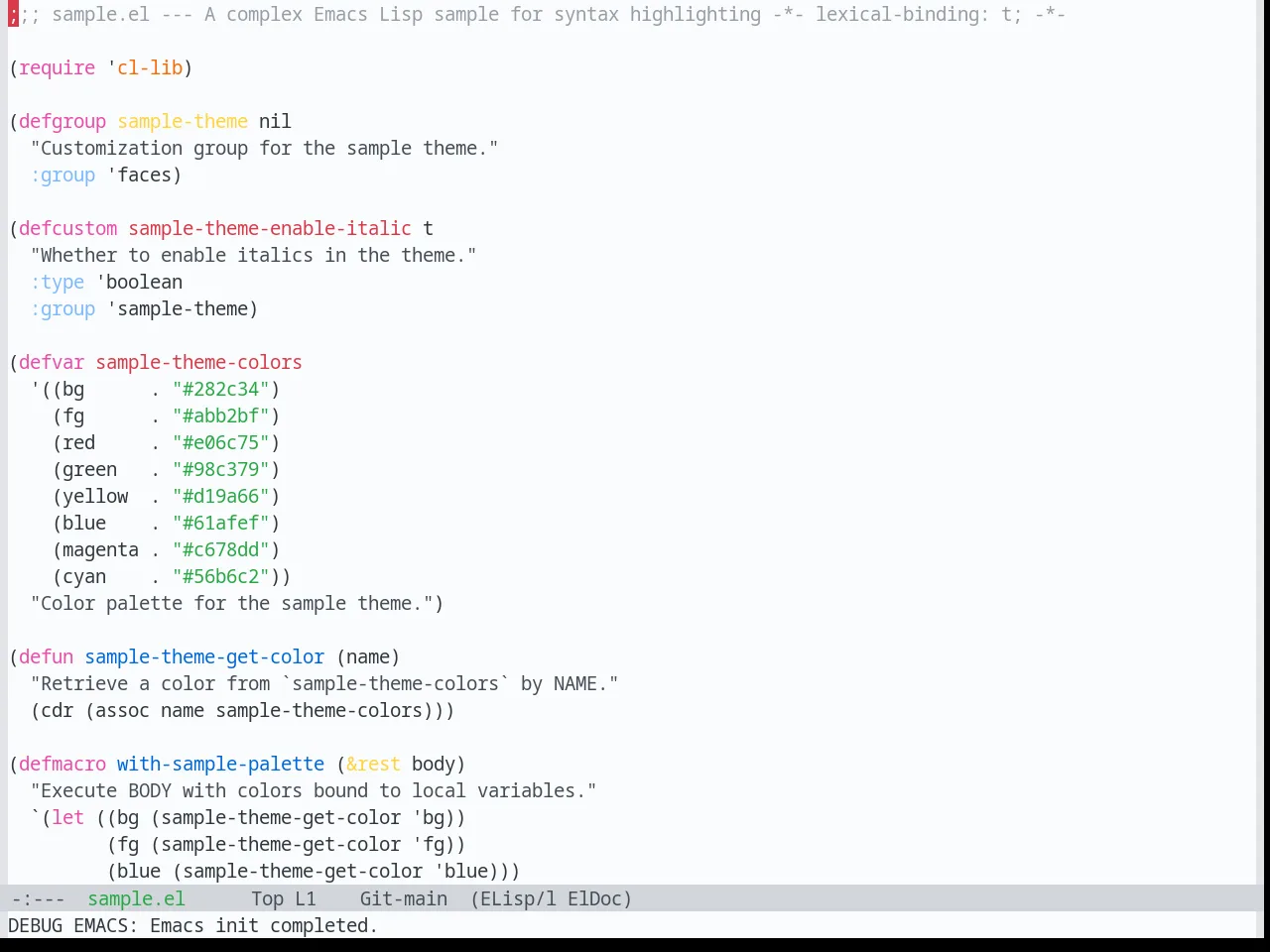Click the '&rest' parameter keyword
The width and height of the screenshot is (1270, 952).
[373, 764]
